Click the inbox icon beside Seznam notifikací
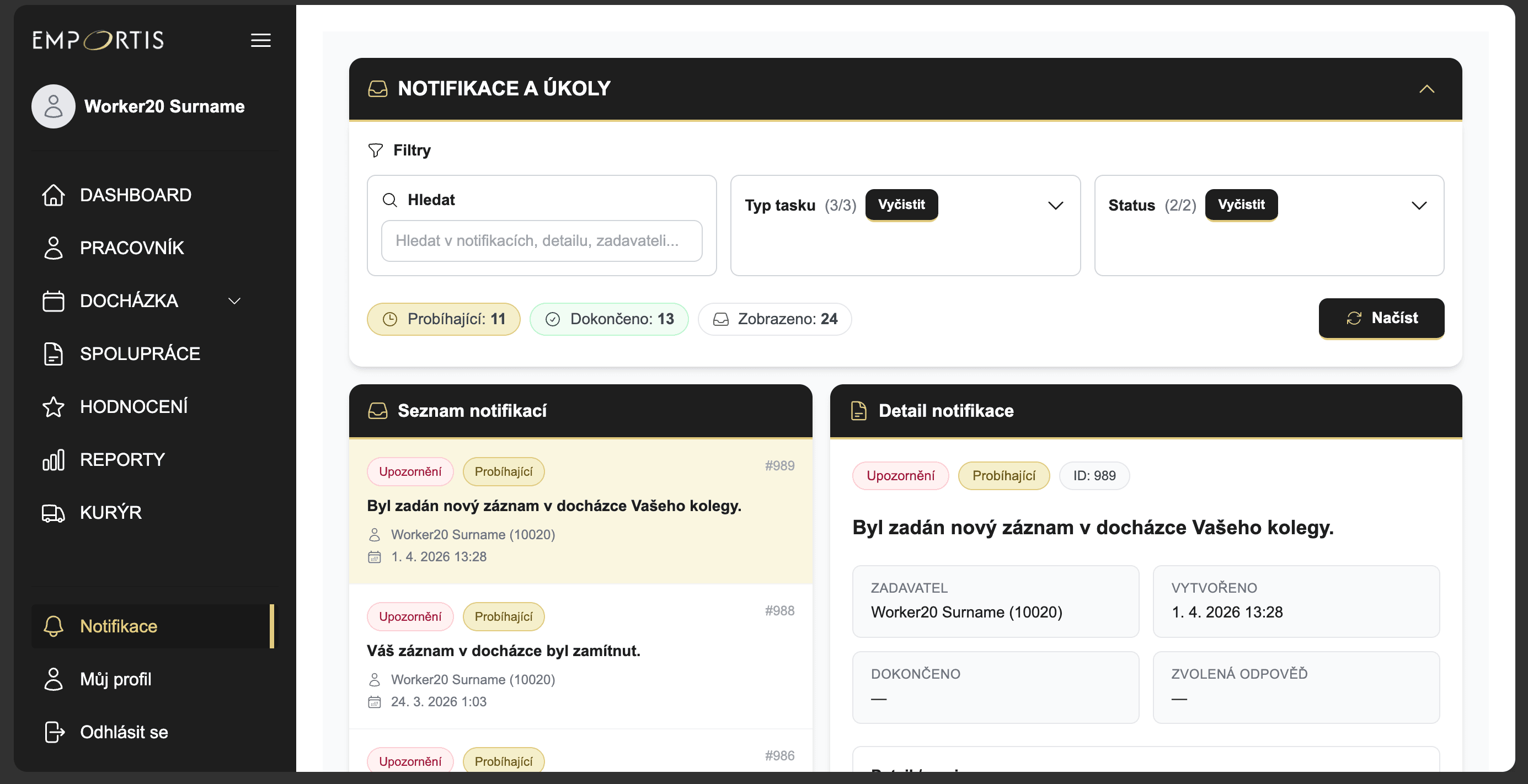 [x=378, y=410]
